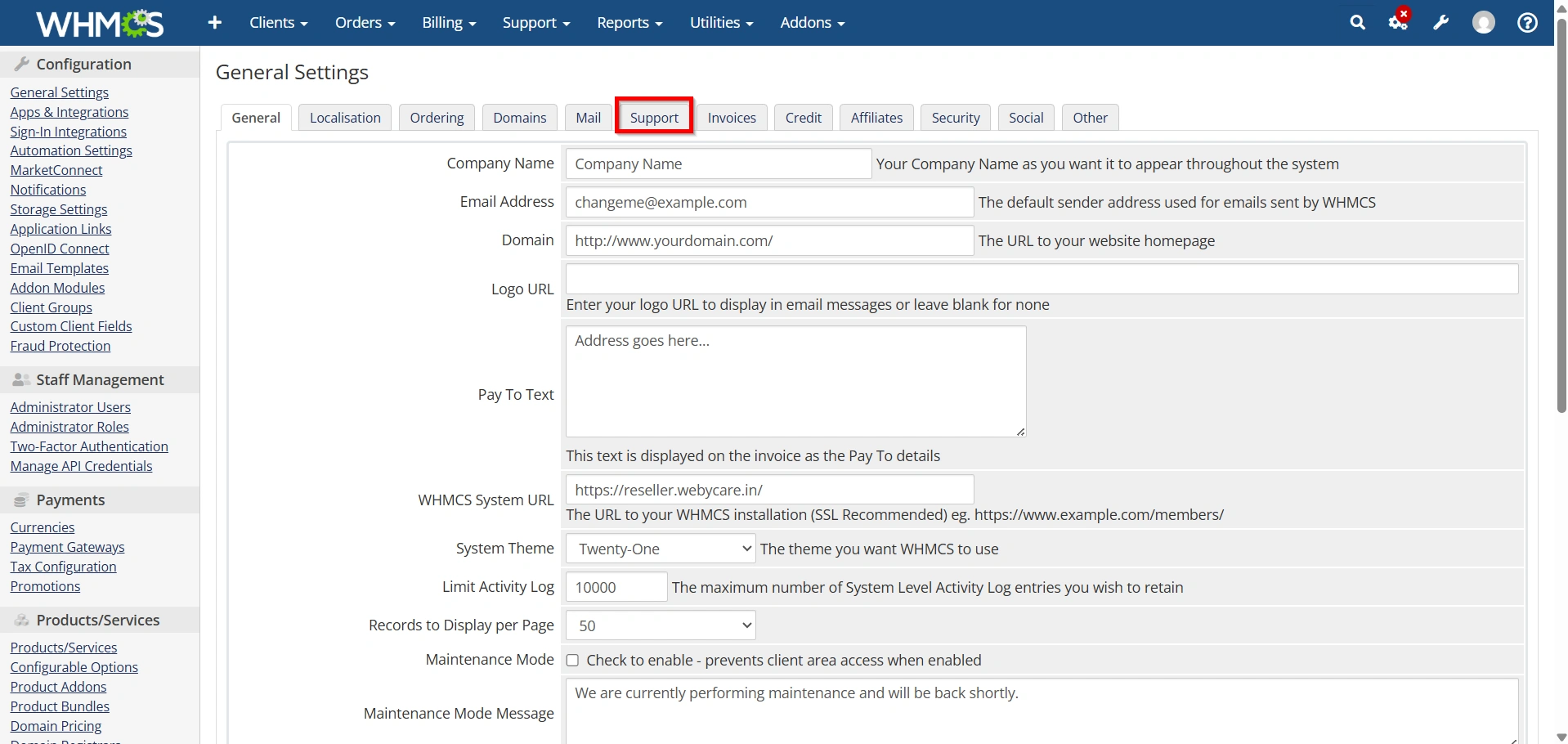Open Promotions link
Viewport: 1568px width, 744px height.
[x=46, y=586]
